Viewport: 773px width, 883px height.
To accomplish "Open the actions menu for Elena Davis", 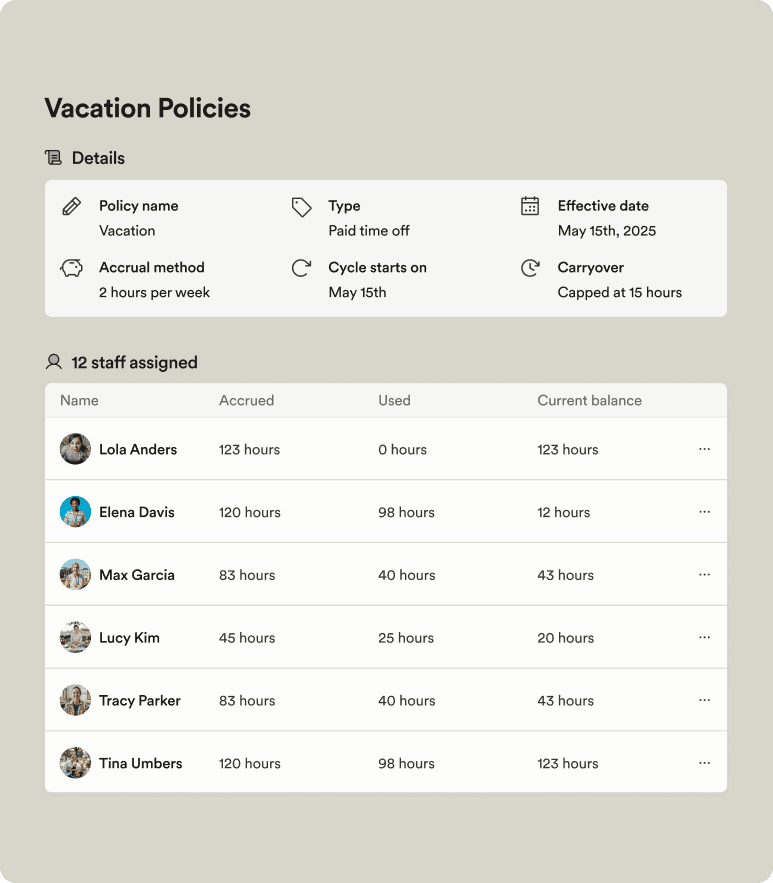I will (x=704, y=511).
